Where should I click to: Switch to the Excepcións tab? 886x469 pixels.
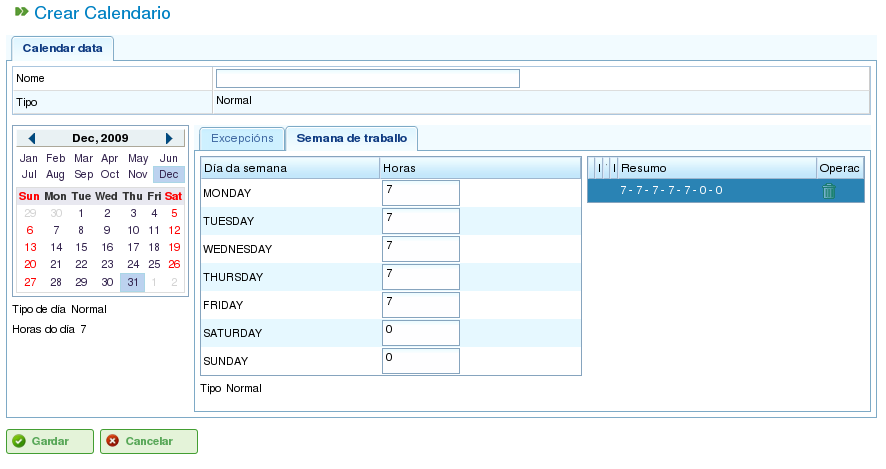[x=241, y=139]
